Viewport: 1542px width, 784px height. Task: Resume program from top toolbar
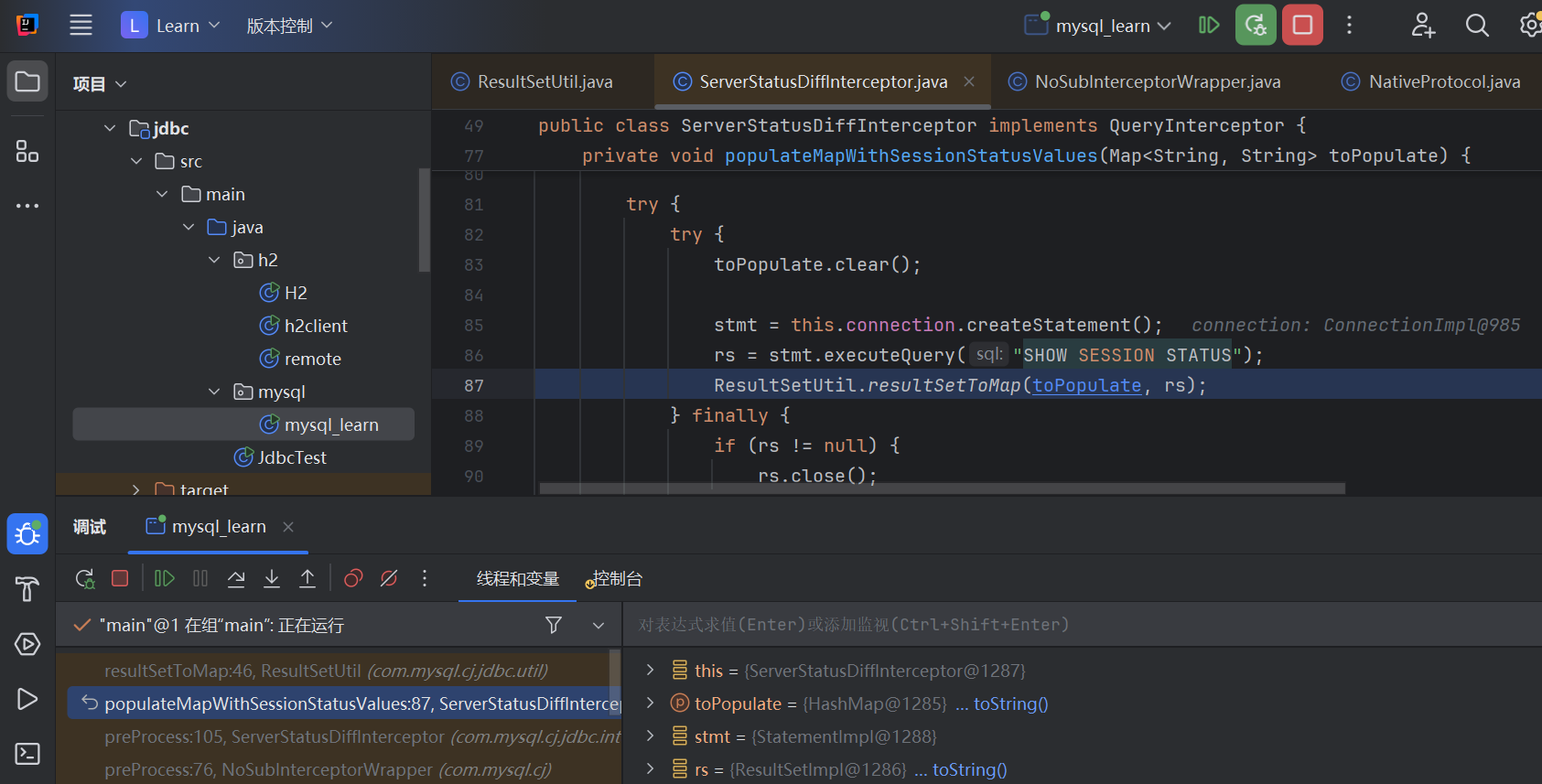pyautogui.click(x=1209, y=26)
